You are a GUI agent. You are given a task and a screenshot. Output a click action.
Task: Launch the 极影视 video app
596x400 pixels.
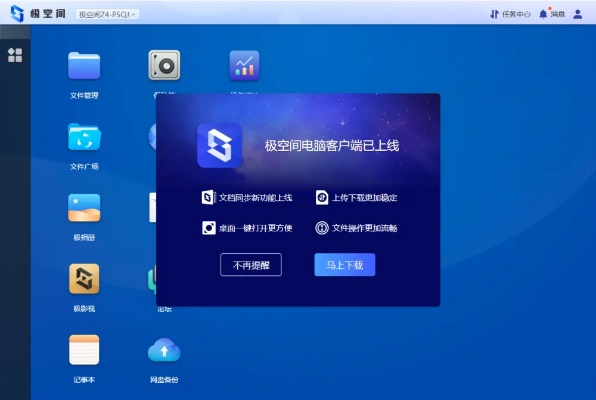[84, 279]
